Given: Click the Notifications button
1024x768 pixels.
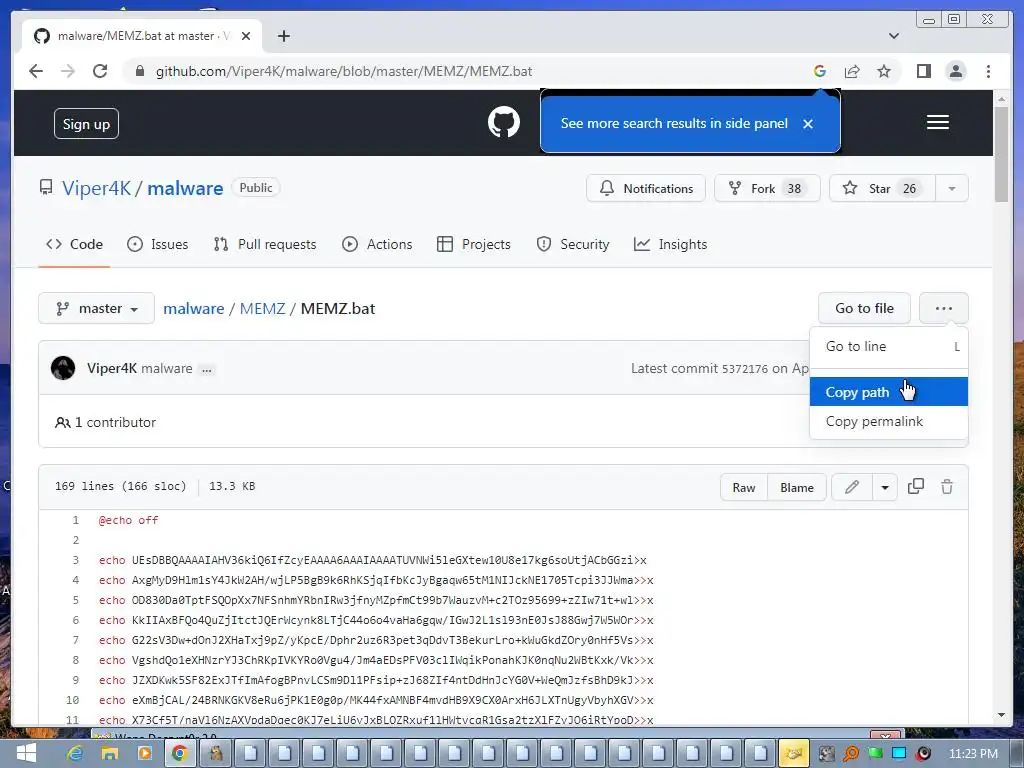Looking at the screenshot, I should point(646,188).
